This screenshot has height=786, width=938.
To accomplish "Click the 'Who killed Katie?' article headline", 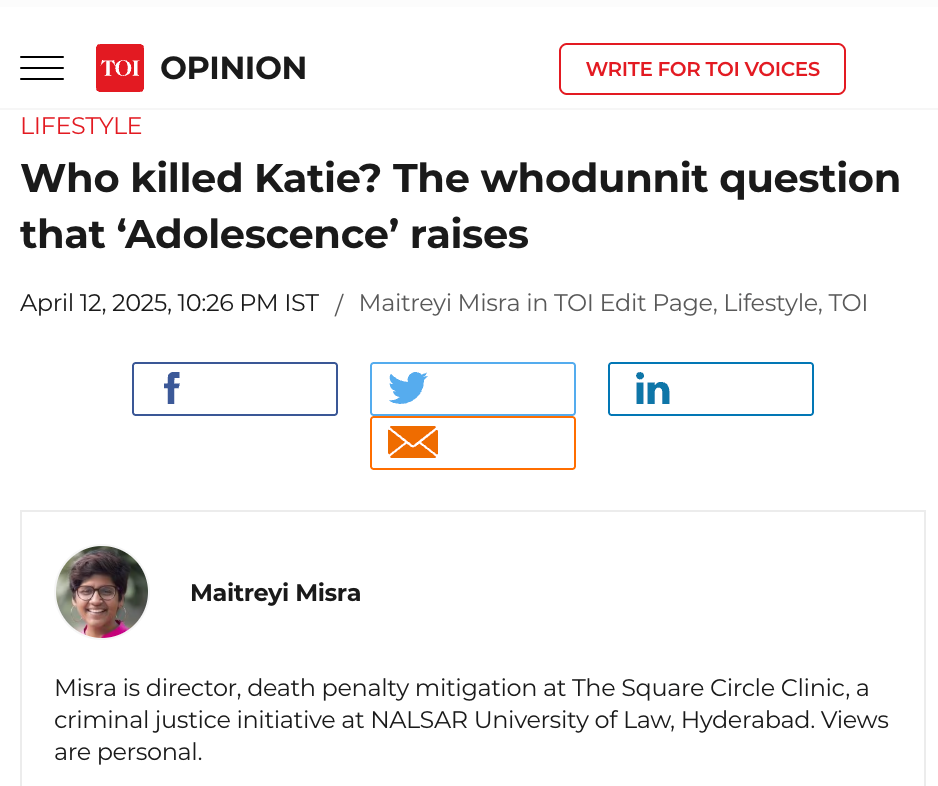I will (460, 206).
